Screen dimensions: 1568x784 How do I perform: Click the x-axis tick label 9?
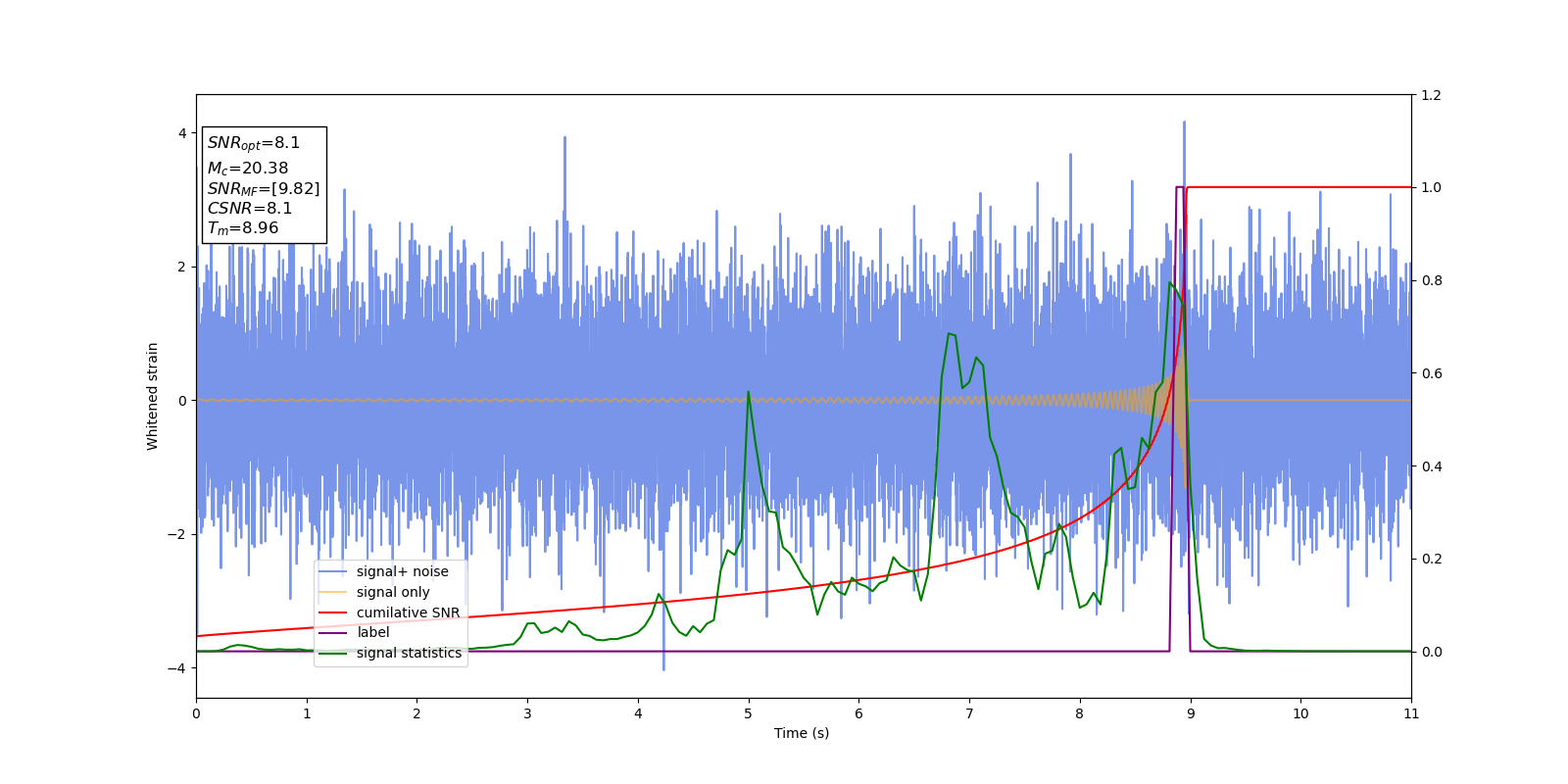pyautogui.click(x=1191, y=713)
